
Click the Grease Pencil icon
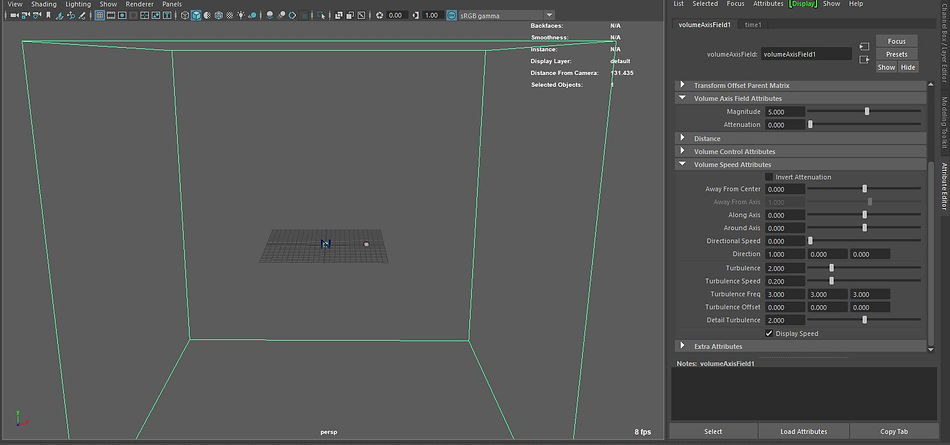click(x=82, y=15)
